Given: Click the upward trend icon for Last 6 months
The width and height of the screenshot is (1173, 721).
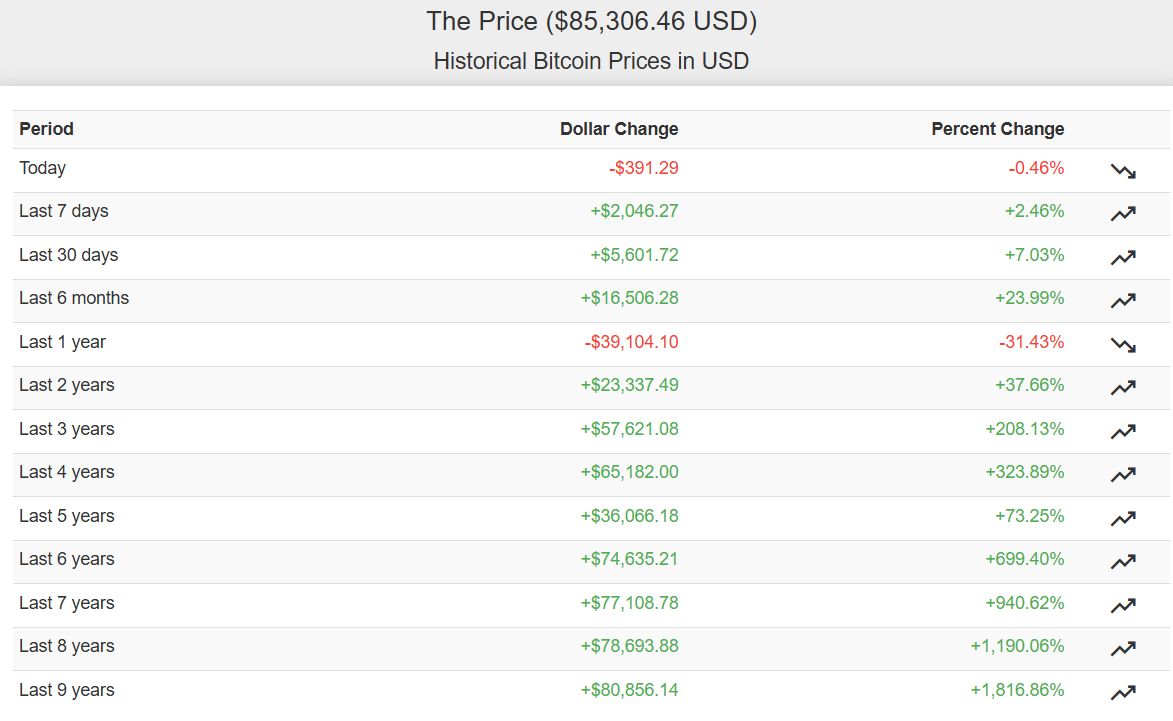Looking at the screenshot, I should coord(1123,301).
